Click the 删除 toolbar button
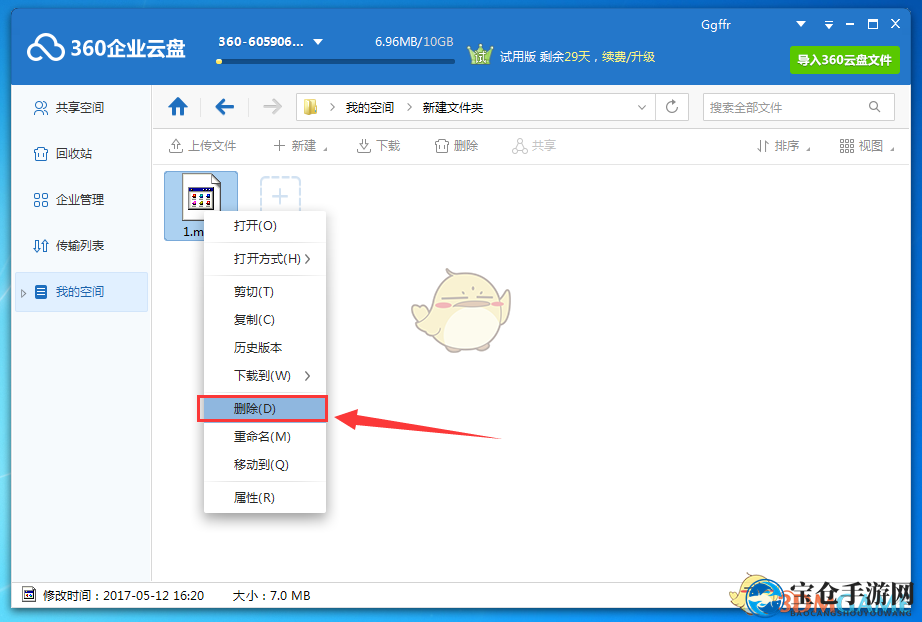 [x=456, y=146]
